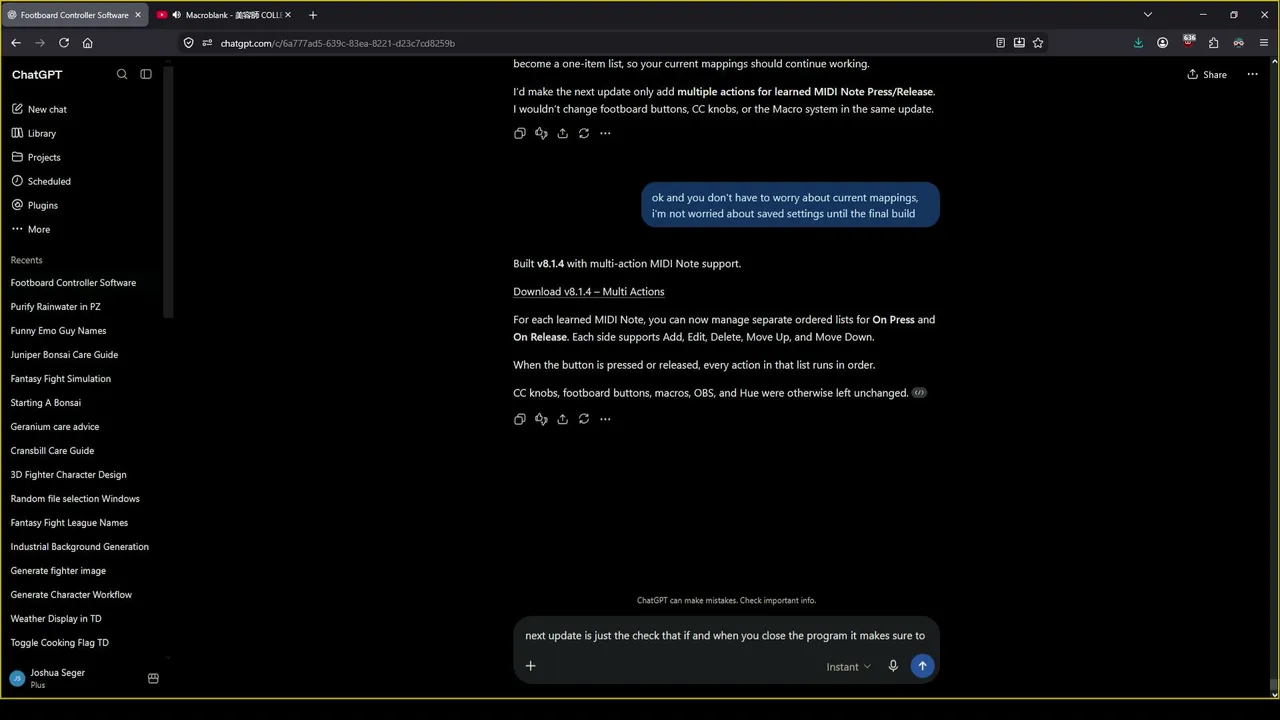Share the v8.1.4 response via upload icon
The image size is (1280, 720).
(x=563, y=419)
